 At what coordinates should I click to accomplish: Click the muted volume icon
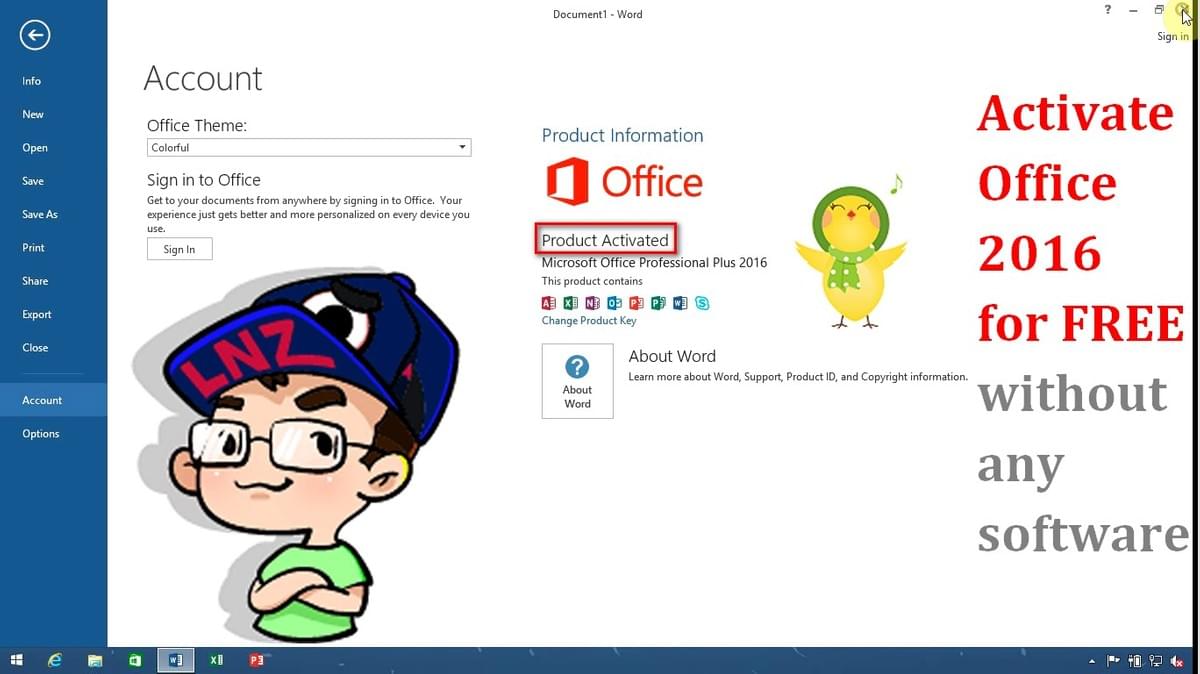tap(1177, 661)
